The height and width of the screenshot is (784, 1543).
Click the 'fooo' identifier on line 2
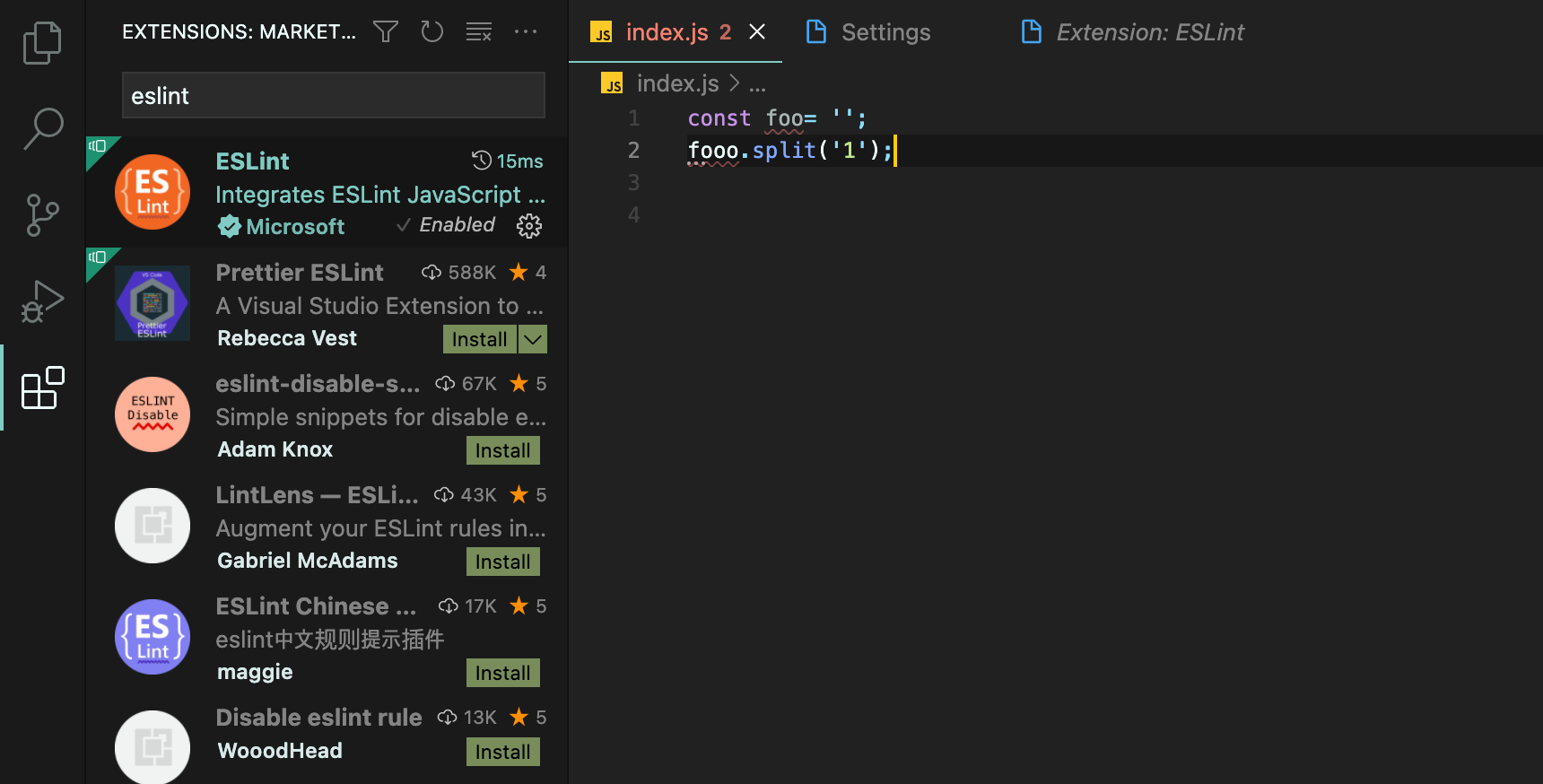[x=713, y=150]
